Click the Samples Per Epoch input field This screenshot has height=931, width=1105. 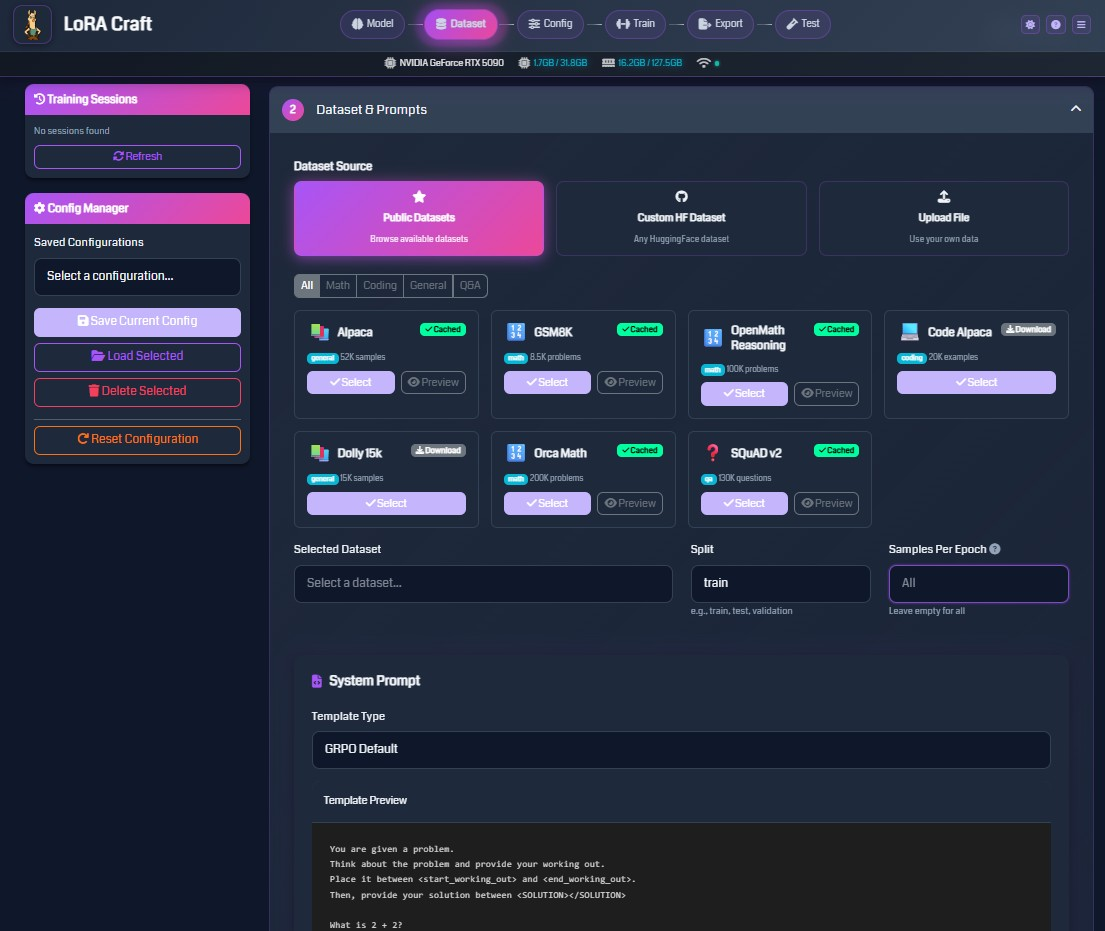coord(977,583)
